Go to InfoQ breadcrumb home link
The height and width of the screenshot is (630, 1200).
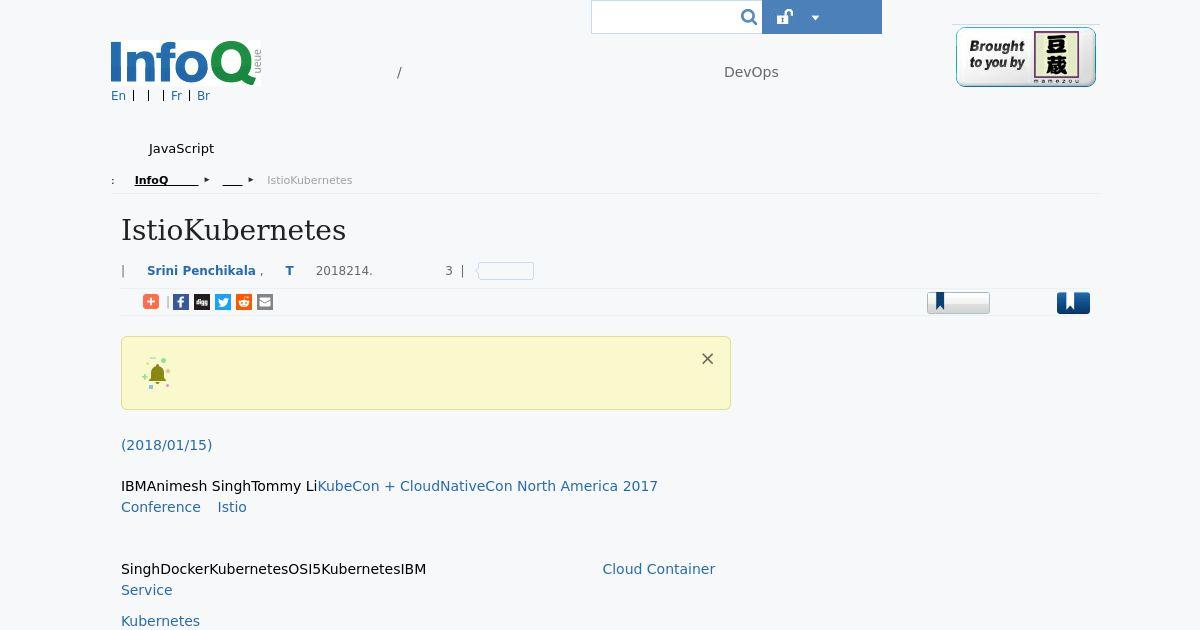[166, 180]
